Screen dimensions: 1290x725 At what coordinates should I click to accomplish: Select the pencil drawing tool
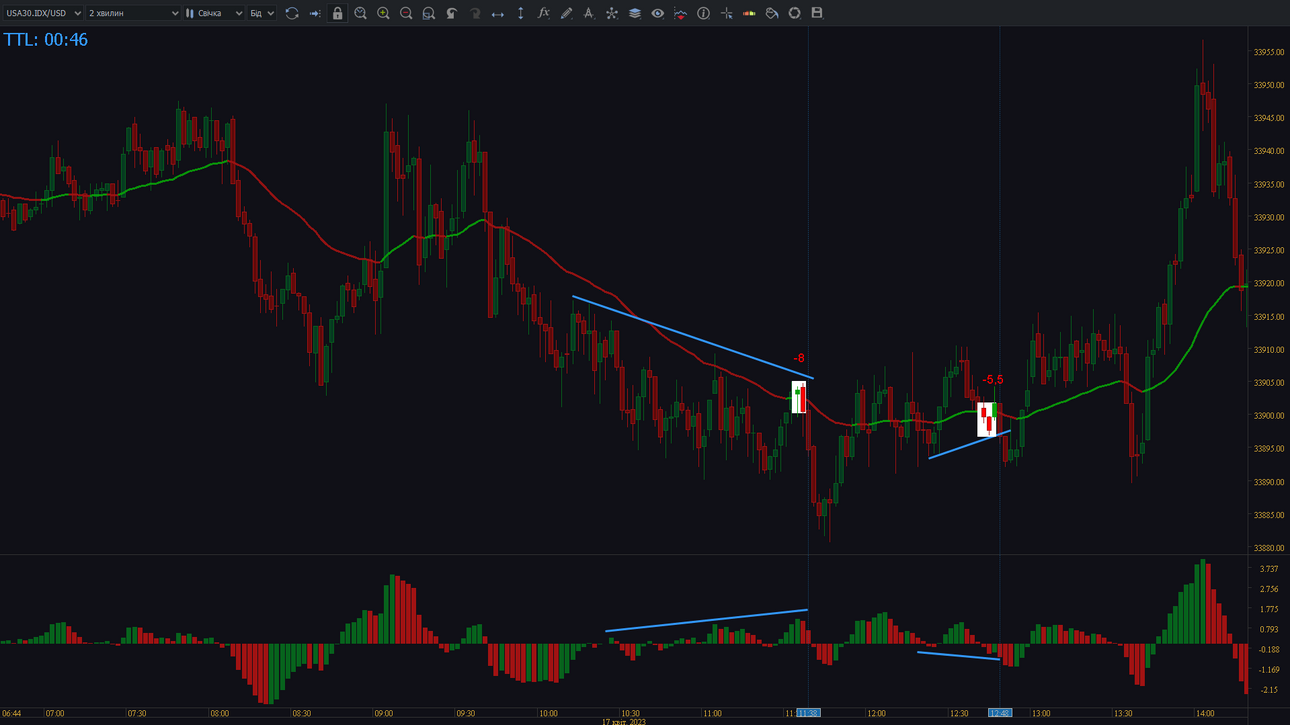click(x=566, y=13)
